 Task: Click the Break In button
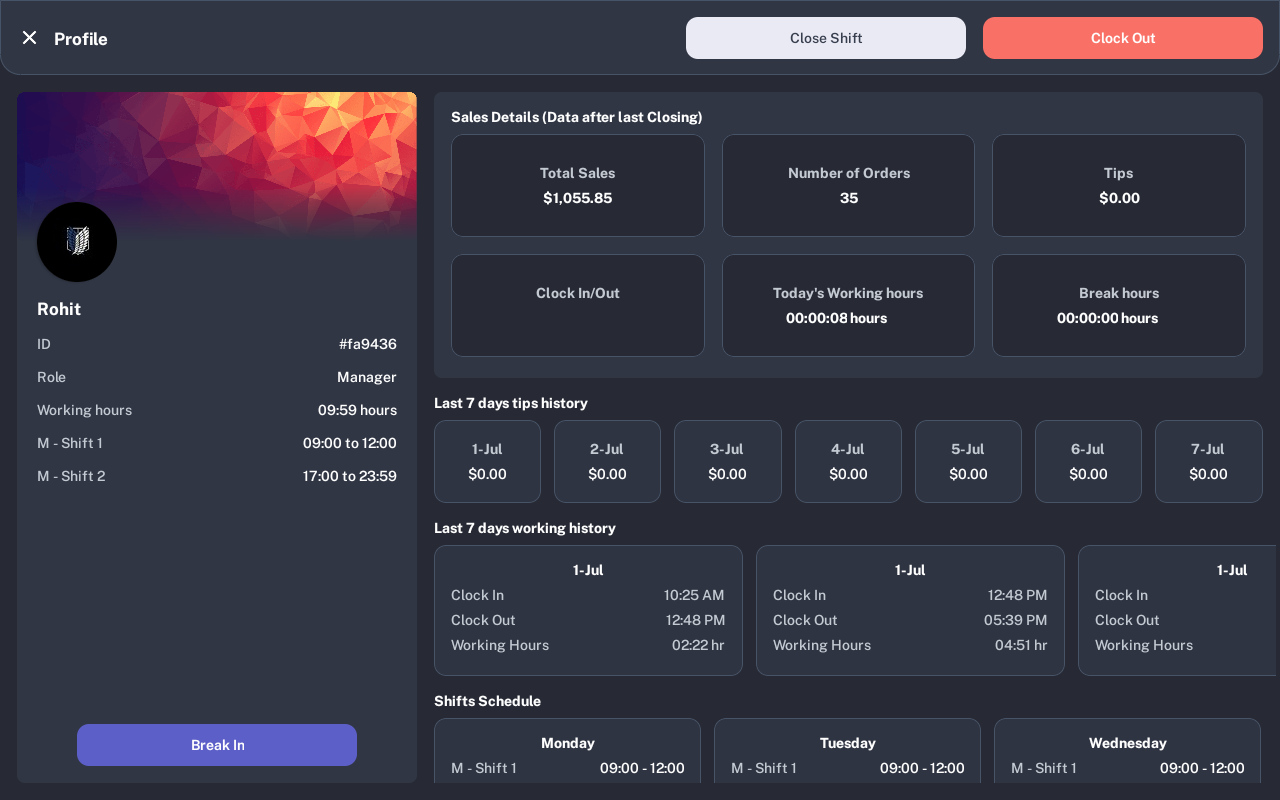[217, 745]
